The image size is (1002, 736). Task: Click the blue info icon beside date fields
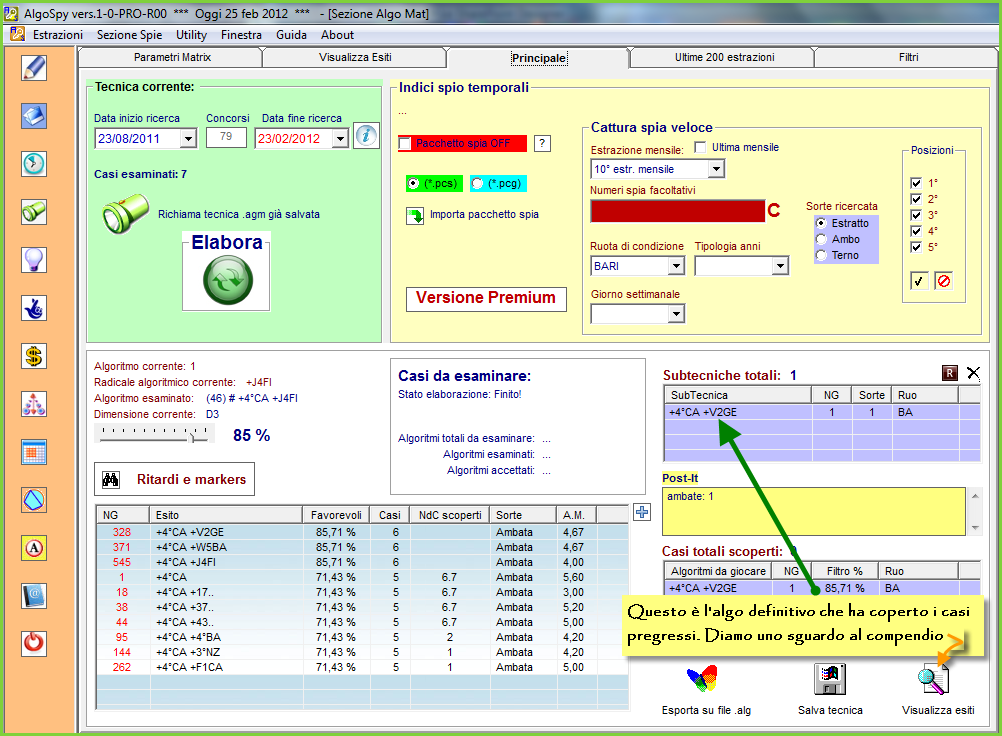point(366,136)
